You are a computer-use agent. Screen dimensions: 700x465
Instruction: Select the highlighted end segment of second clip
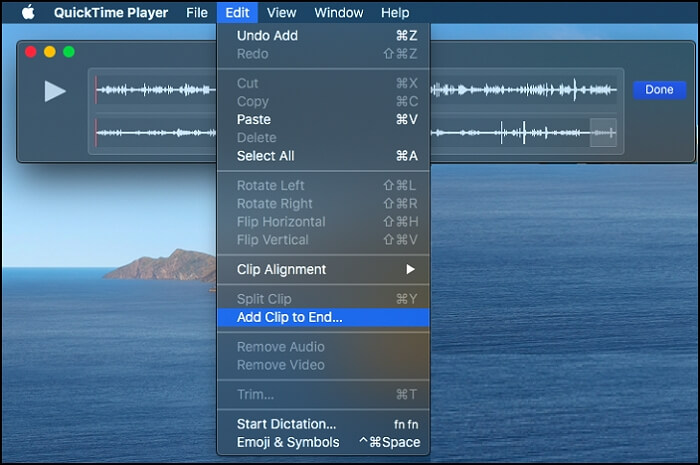pyautogui.click(x=603, y=132)
